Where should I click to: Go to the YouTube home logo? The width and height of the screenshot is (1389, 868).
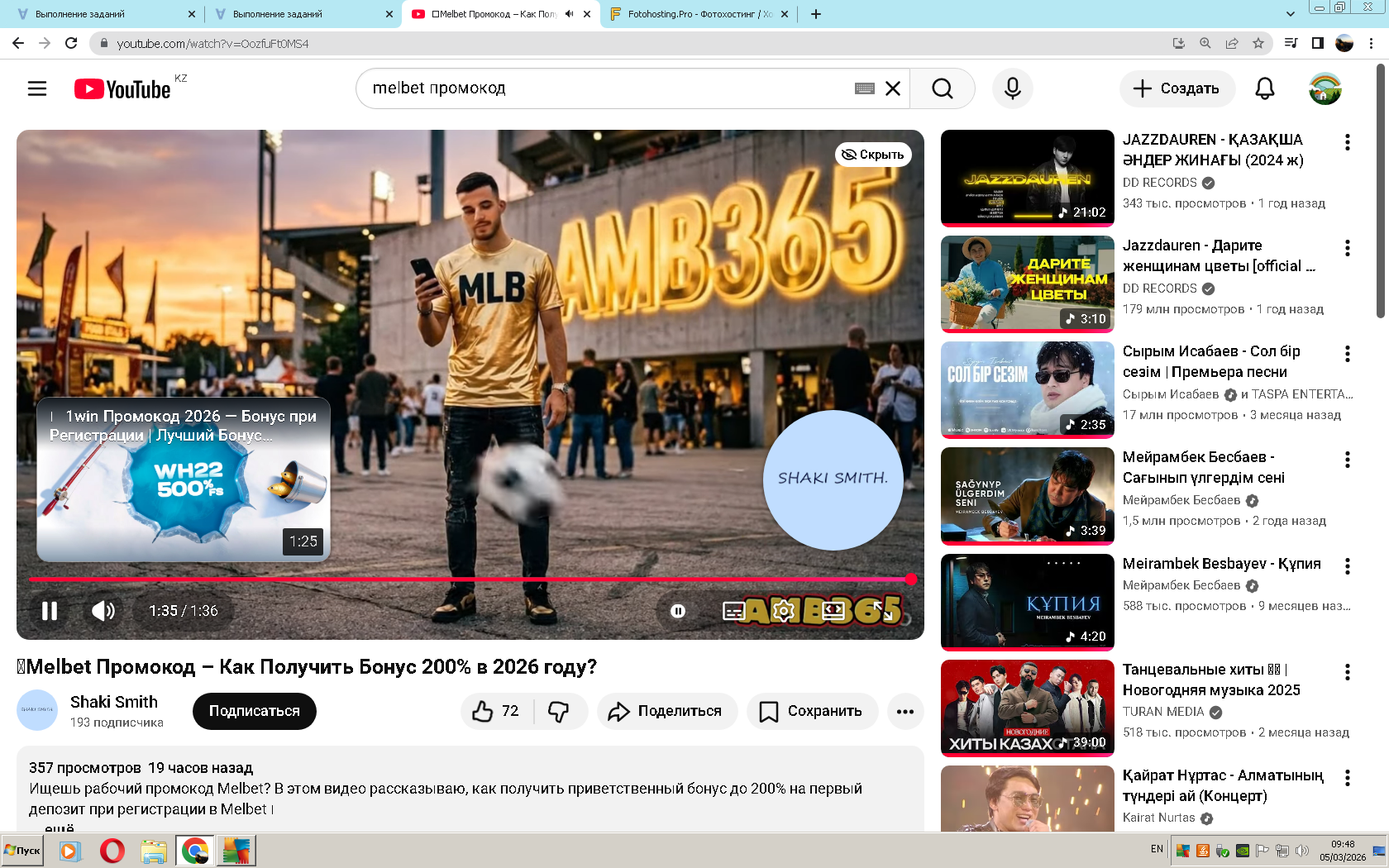click(122, 88)
